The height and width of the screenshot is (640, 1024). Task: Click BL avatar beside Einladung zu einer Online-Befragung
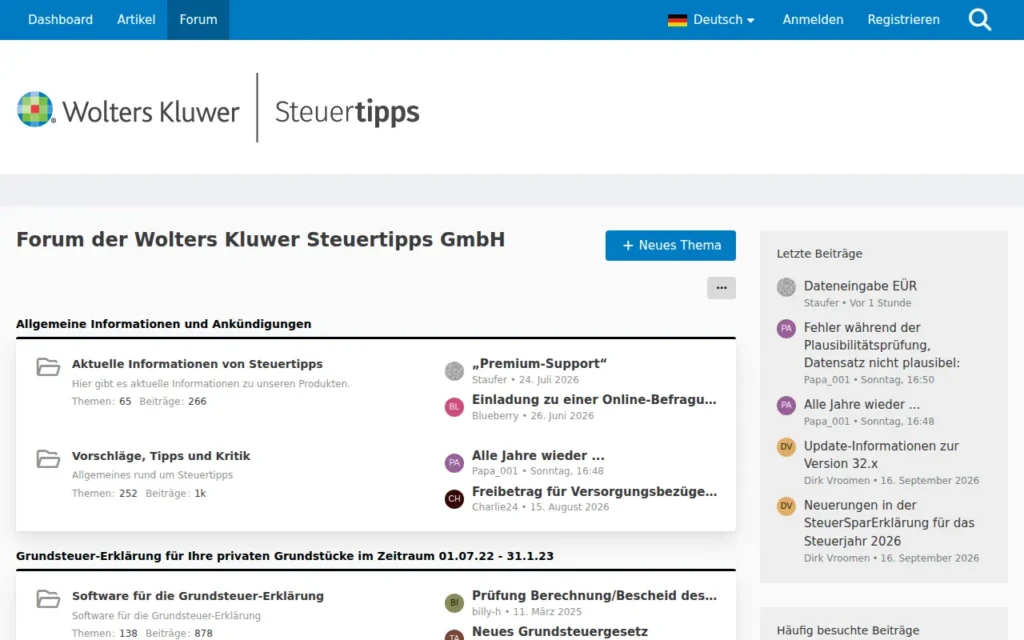tap(455, 407)
